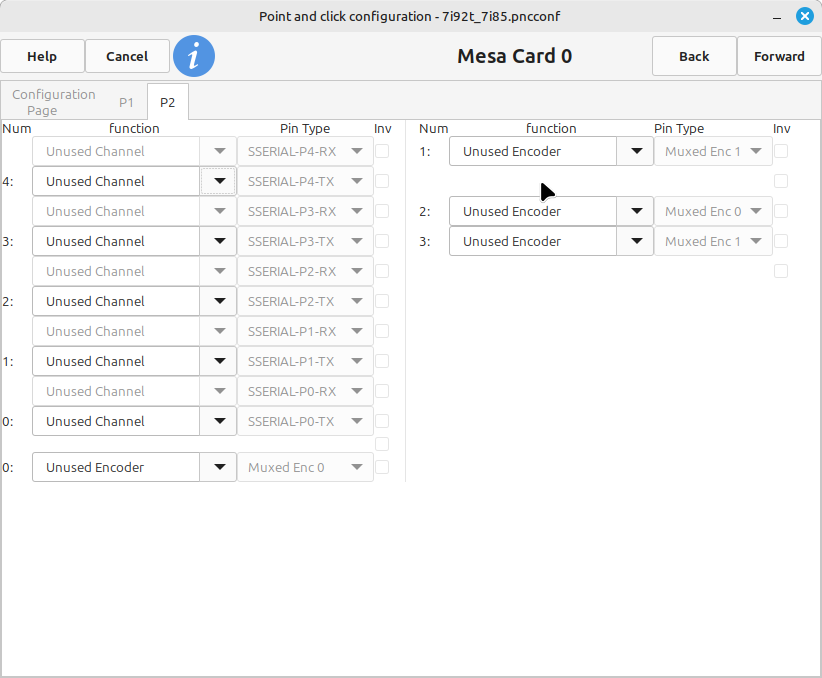Screen dimensions: 822x678
Task: Open right-side encoder 1 function dropdown arrow
Action: coord(635,151)
